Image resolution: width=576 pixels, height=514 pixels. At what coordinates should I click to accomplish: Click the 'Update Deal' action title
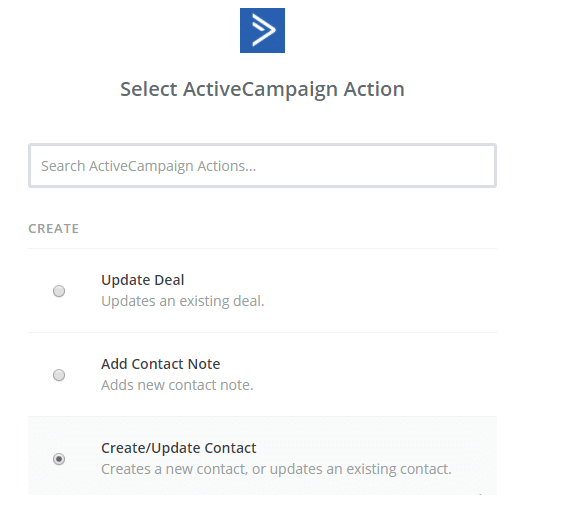[143, 280]
